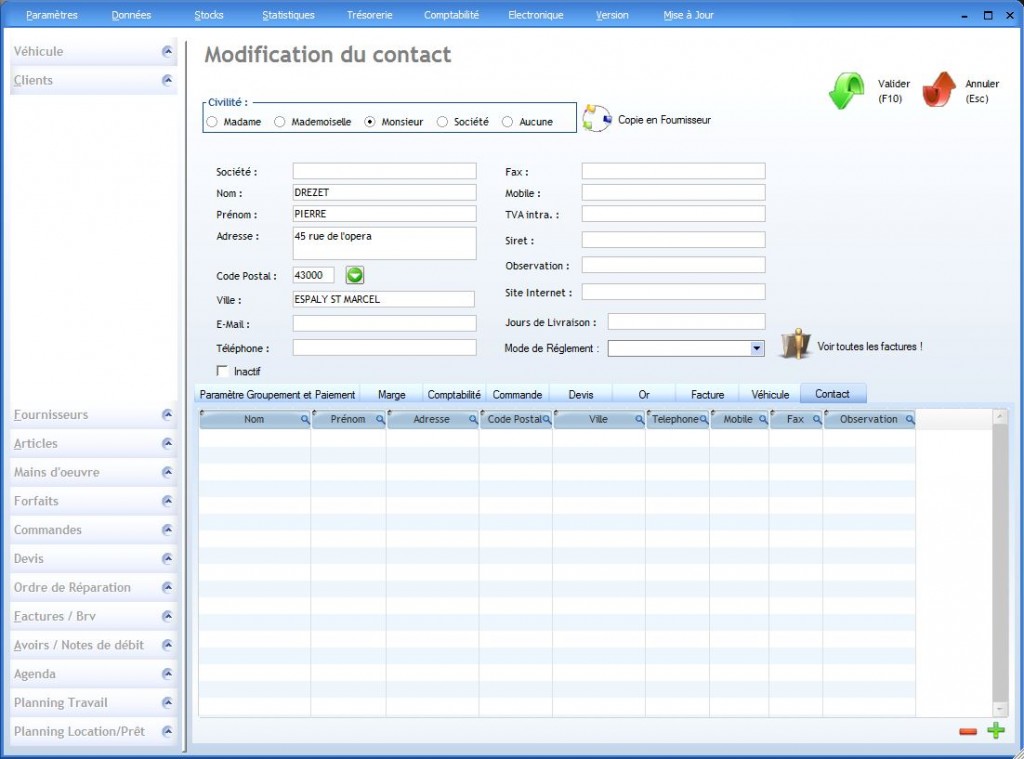
Task: Open the Statistiques menu
Action: [x=288, y=14]
